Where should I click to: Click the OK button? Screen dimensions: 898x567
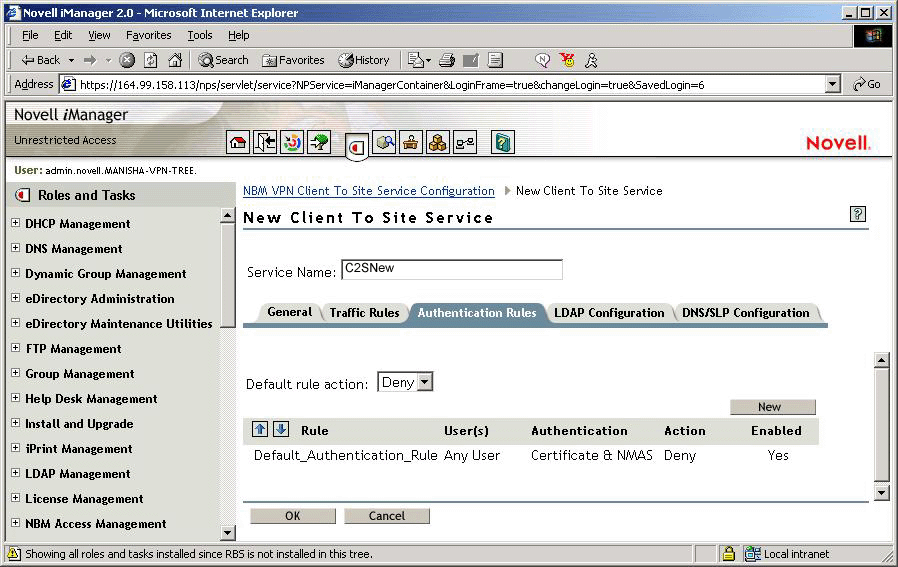pyautogui.click(x=293, y=515)
